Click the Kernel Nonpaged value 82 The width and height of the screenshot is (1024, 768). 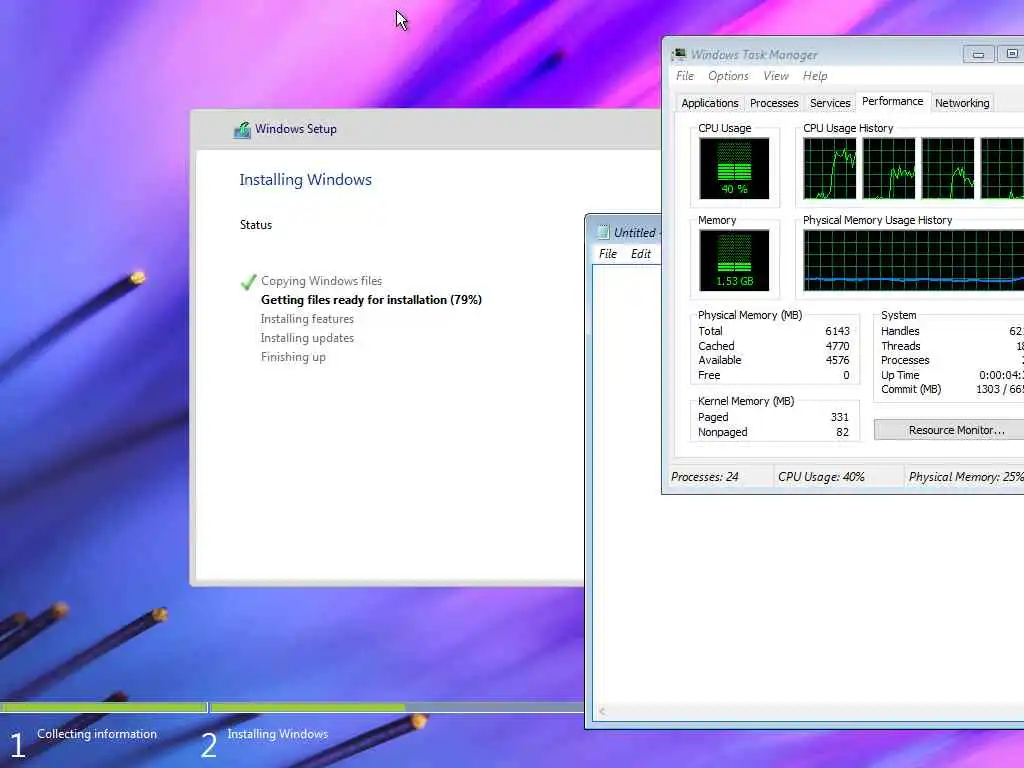tap(842, 432)
